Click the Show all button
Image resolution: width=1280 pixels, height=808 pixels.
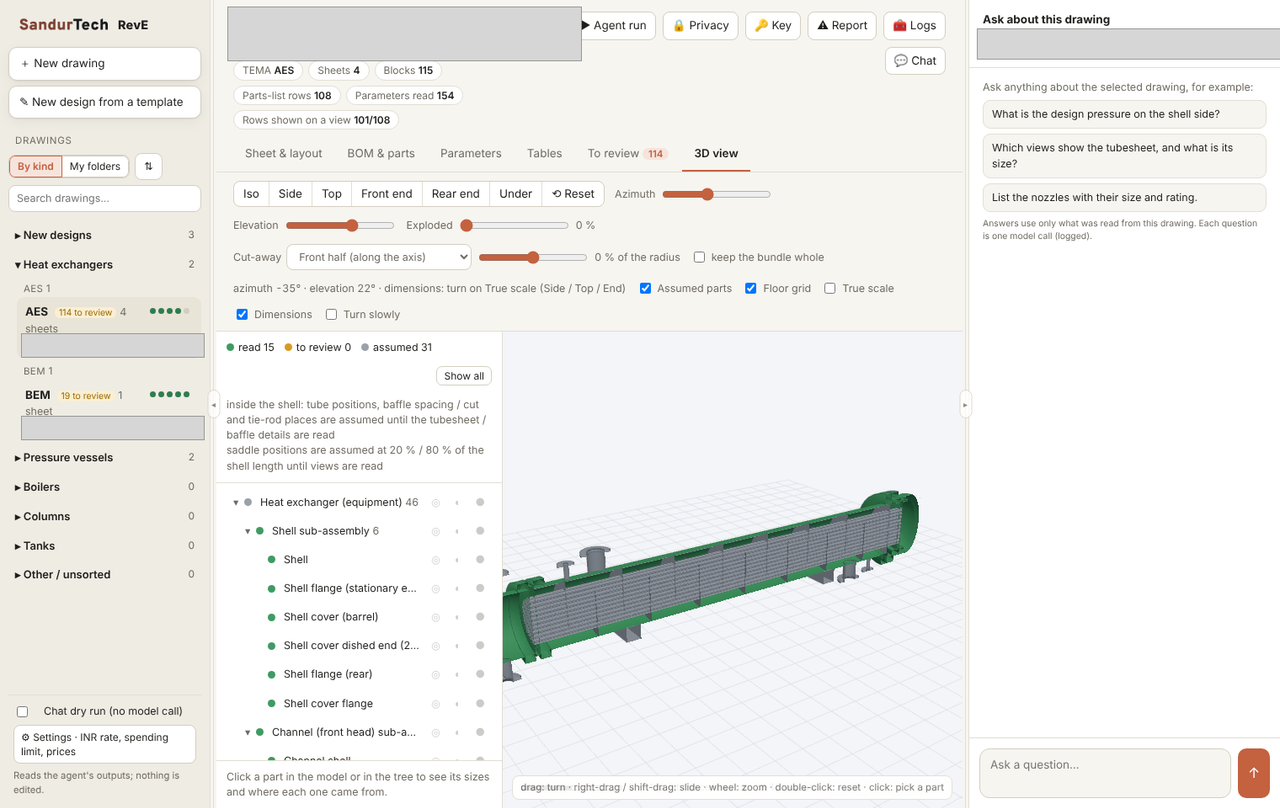(x=464, y=376)
